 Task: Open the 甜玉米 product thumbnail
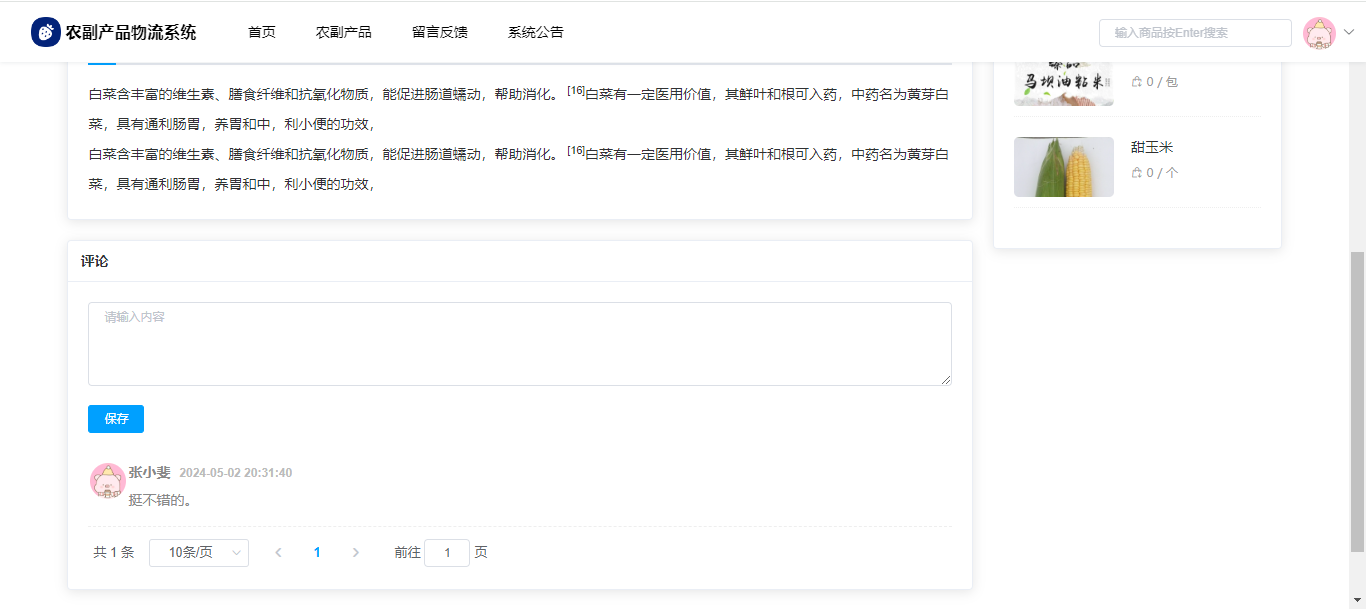coord(1064,167)
